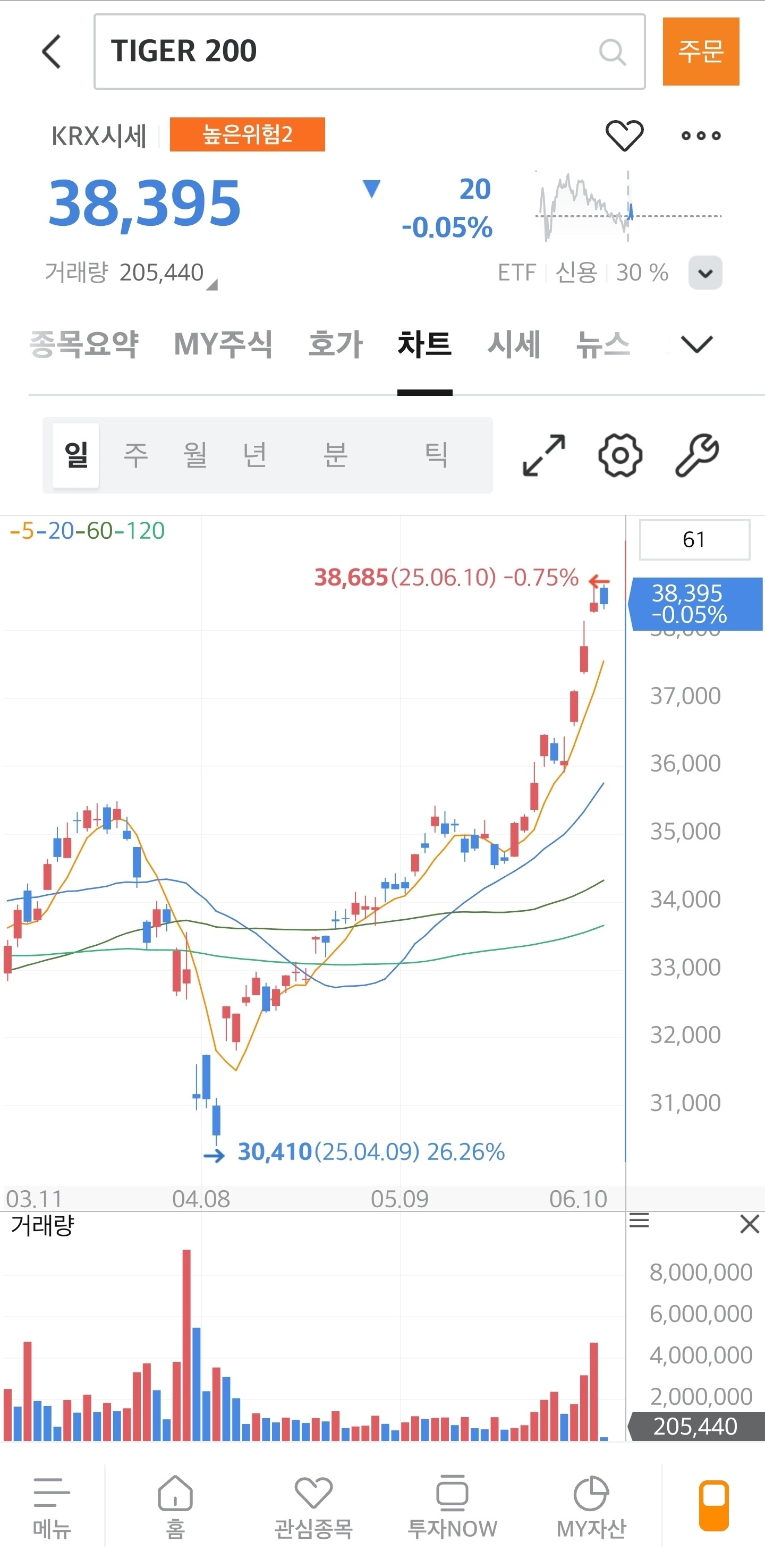This screenshot has height=1568, width=765.
Task: Open the three-dot more options menu
Action: tap(701, 135)
